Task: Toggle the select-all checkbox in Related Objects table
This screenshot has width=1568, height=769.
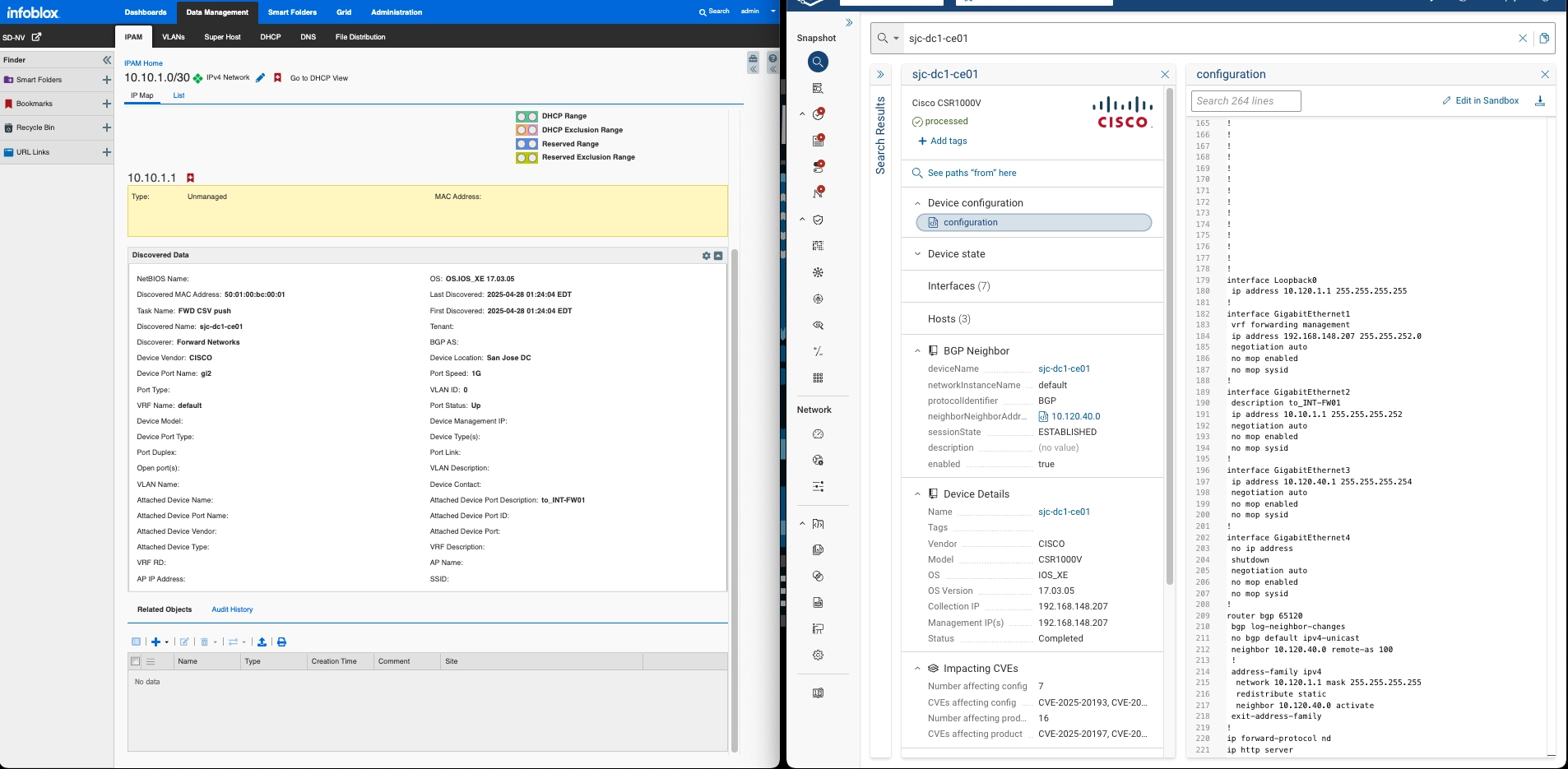Action: tap(136, 661)
